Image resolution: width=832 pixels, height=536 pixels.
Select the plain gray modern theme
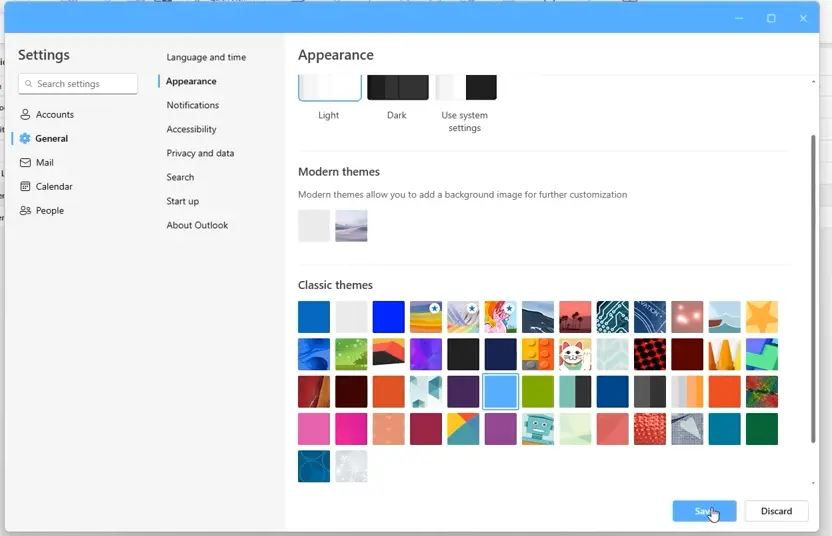click(314, 226)
